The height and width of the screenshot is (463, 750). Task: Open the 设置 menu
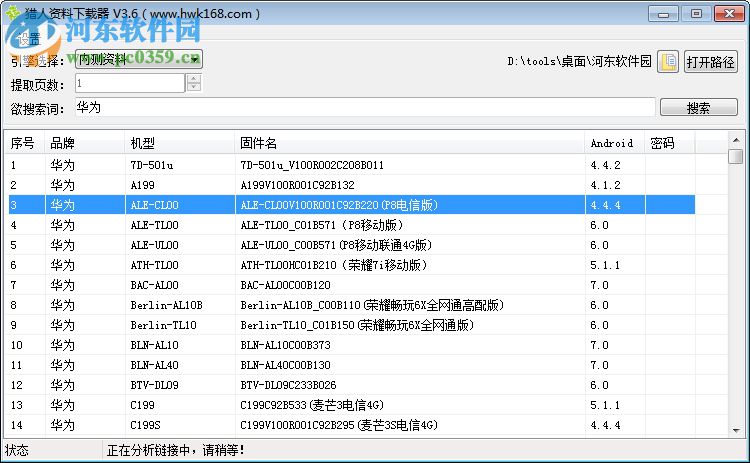tap(29, 39)
